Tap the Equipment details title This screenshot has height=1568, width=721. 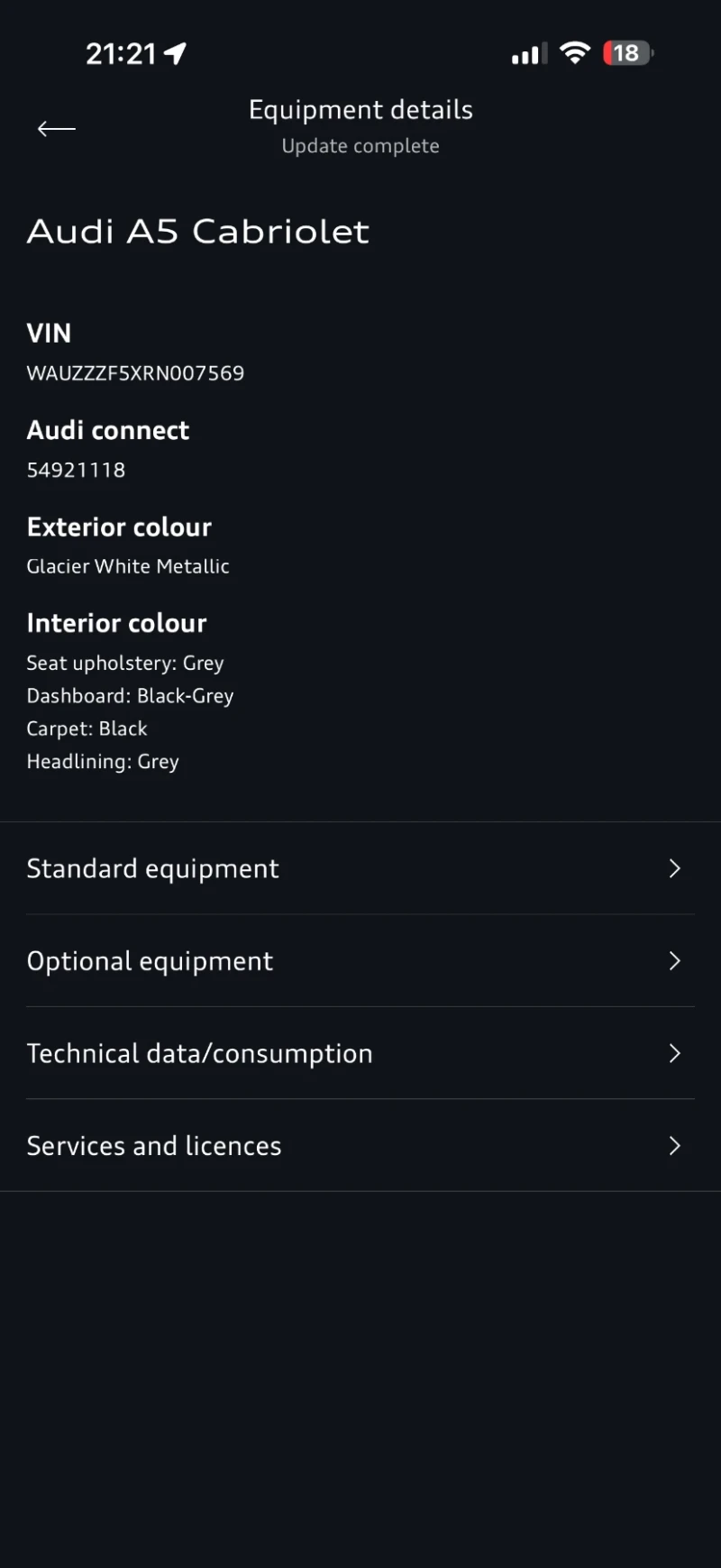[360, 110]
